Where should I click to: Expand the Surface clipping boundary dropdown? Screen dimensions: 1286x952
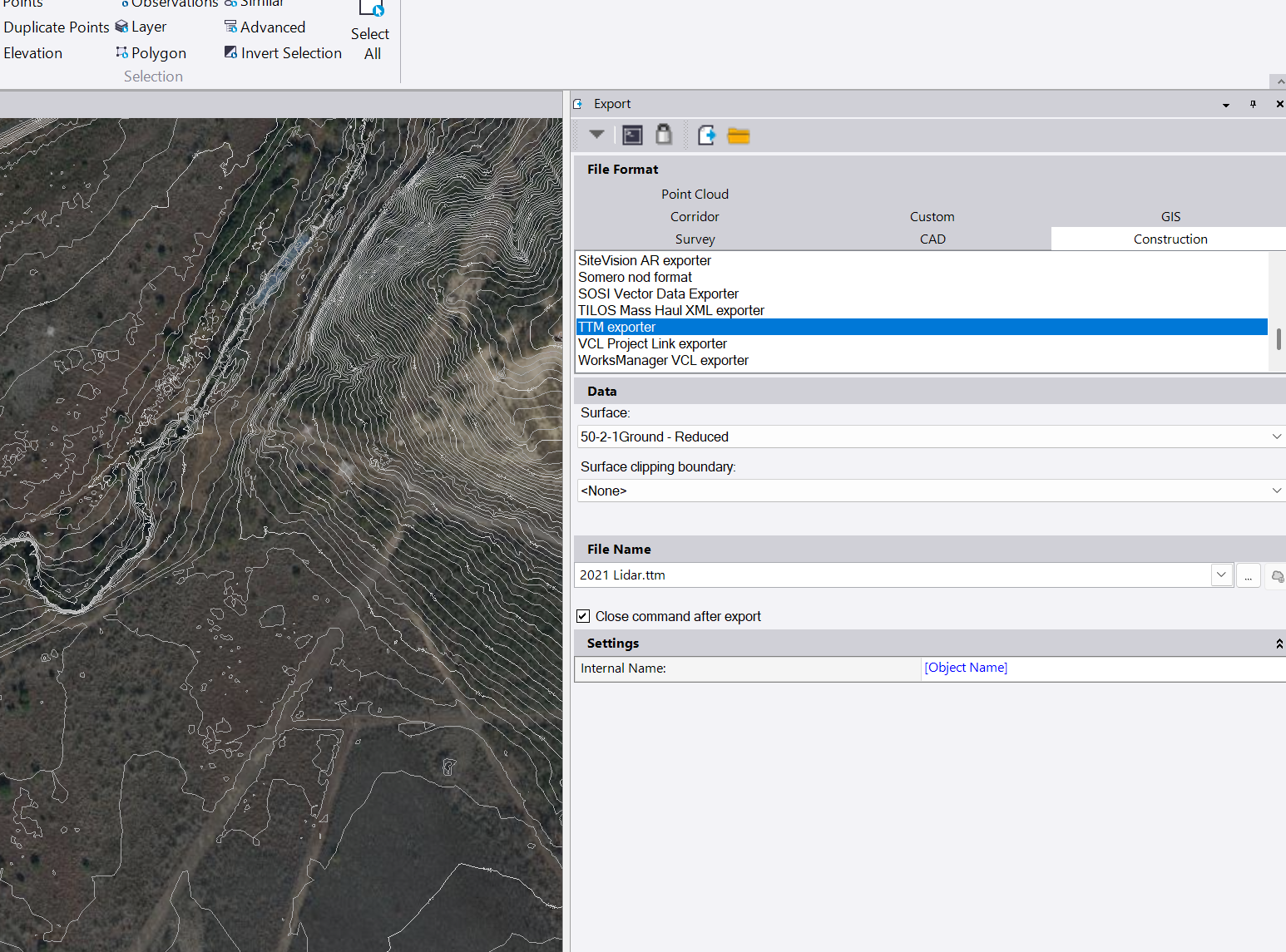click(1276, 491)
